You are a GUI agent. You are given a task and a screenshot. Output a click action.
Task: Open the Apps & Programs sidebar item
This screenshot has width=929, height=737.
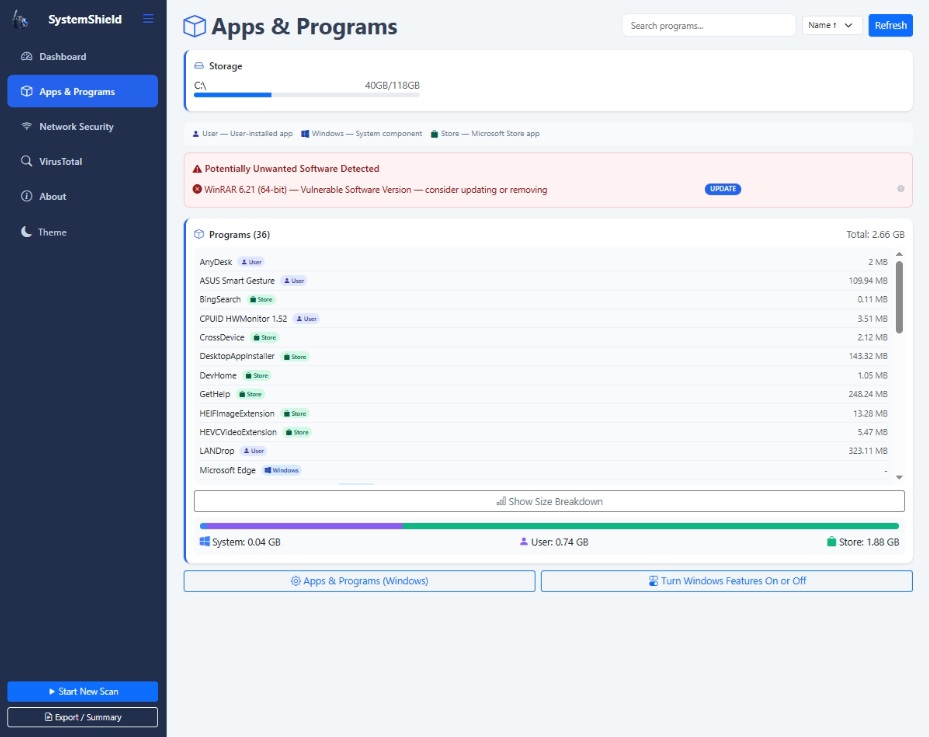tap(82, 91)
